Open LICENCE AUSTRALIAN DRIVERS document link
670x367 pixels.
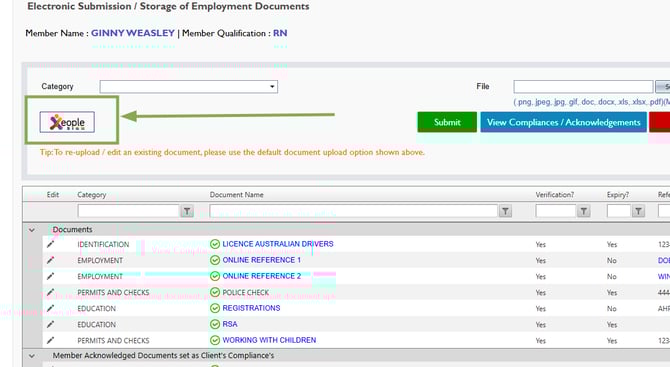pos(278,244)
